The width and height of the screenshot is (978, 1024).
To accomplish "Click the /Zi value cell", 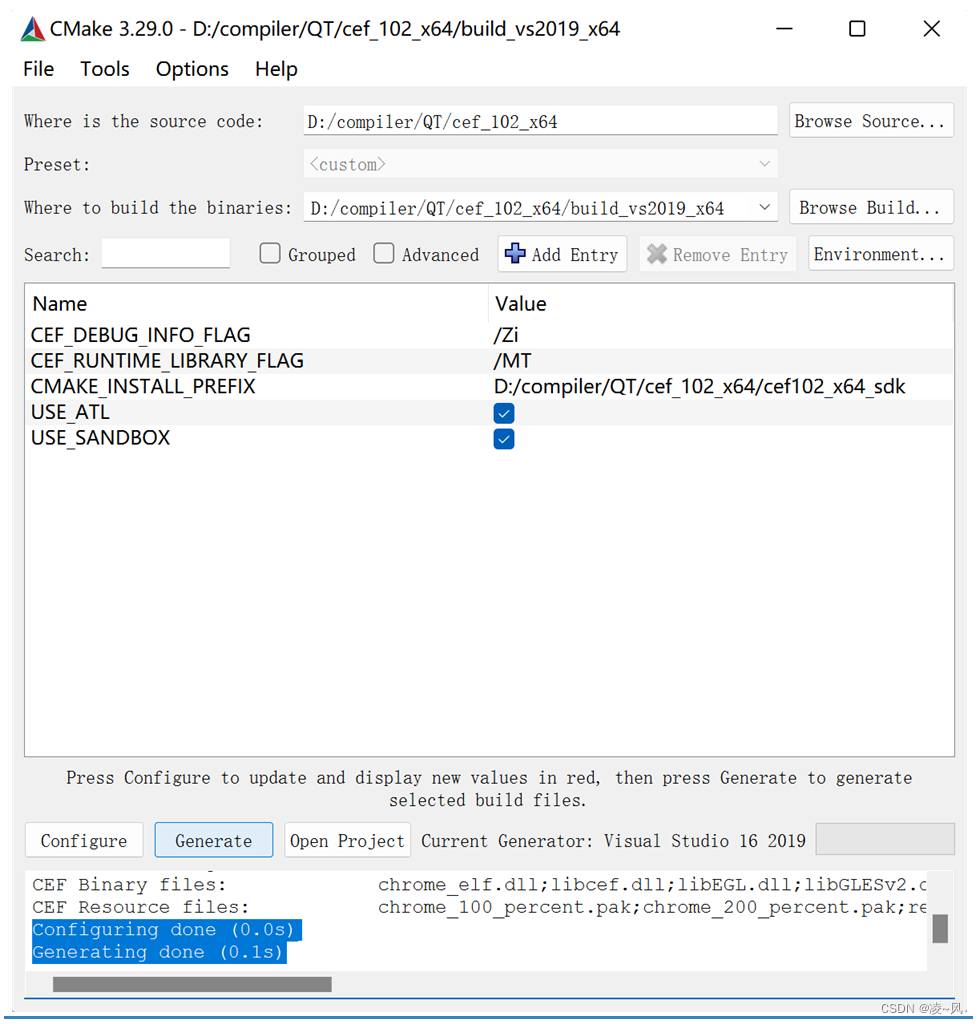I will [506, 335].
